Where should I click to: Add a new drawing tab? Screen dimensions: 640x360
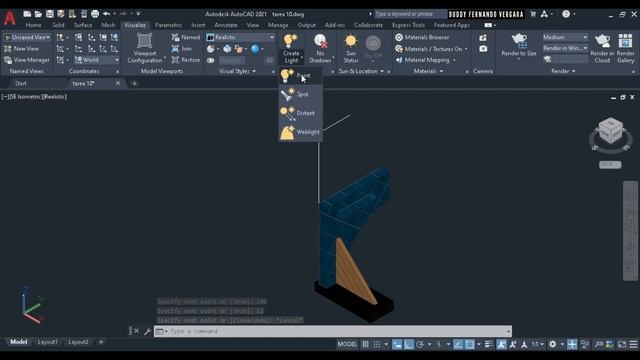134,83
